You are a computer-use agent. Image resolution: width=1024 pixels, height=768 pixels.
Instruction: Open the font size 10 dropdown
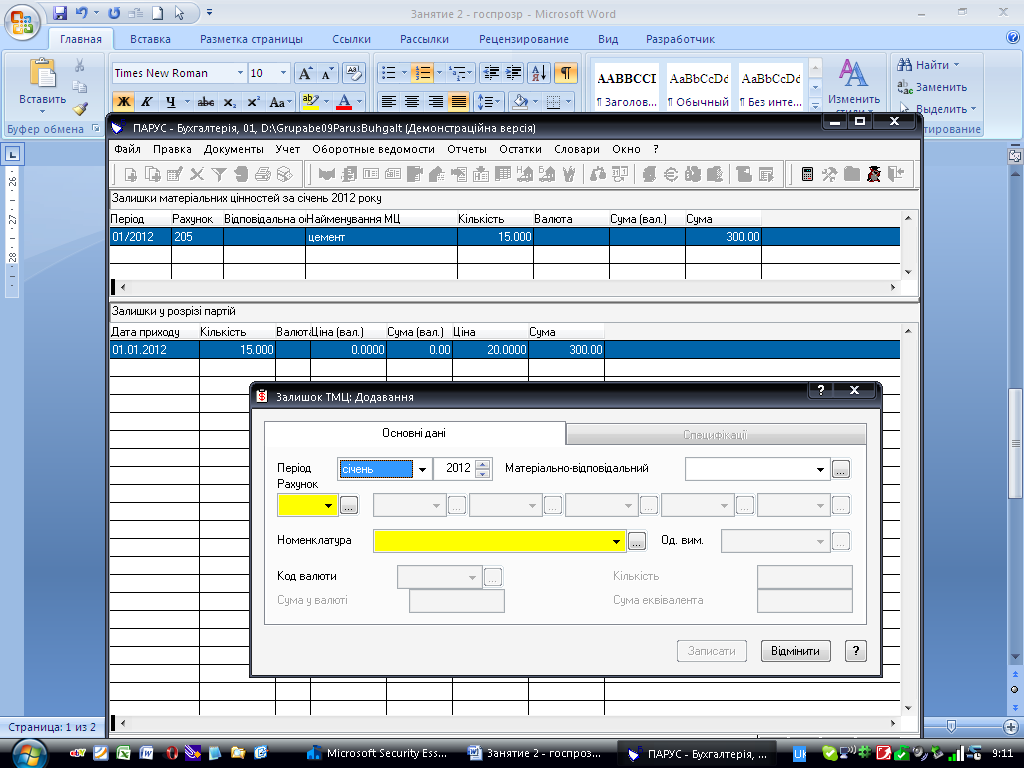point(283,73)
